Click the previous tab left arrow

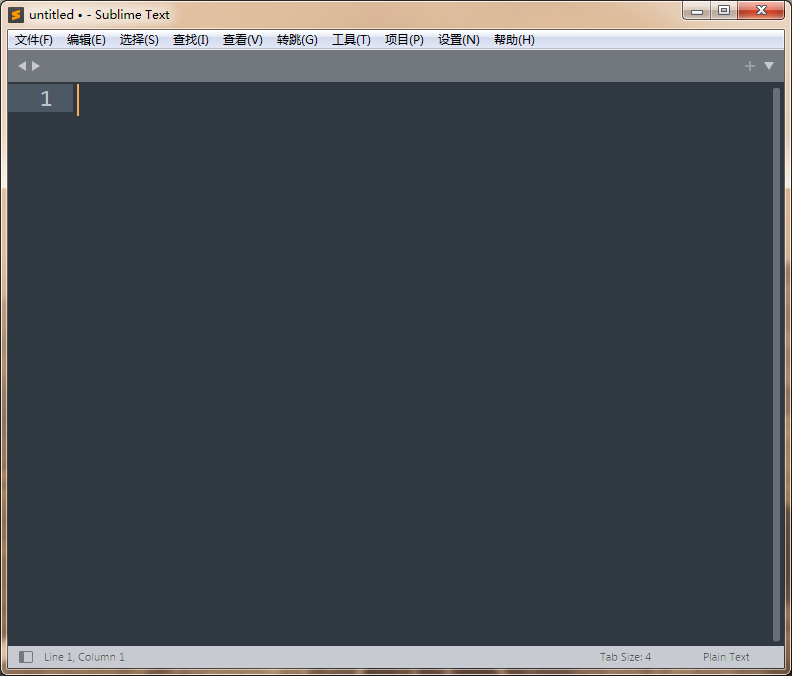22,66
